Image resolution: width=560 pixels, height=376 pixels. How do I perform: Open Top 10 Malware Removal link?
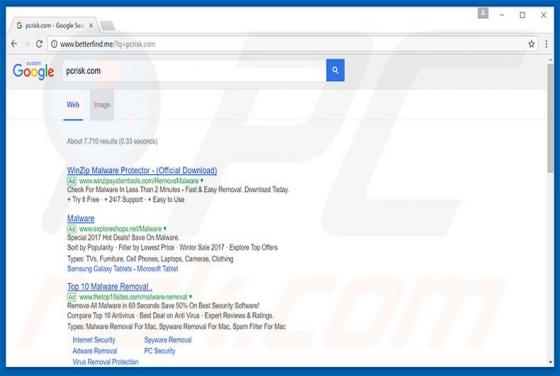[x=109, y=286]
